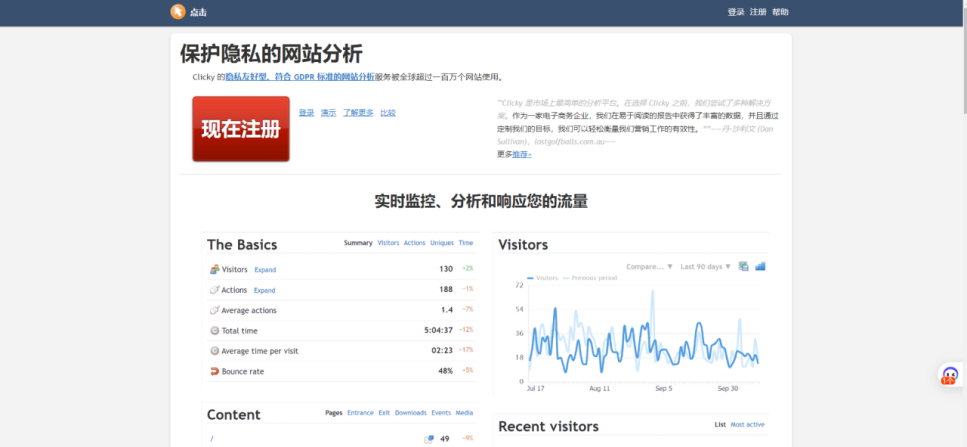Select the Pages tab in Content
The width and height of the screenshot is (967, 447).
pyautogui.click(x=334, y=413)
